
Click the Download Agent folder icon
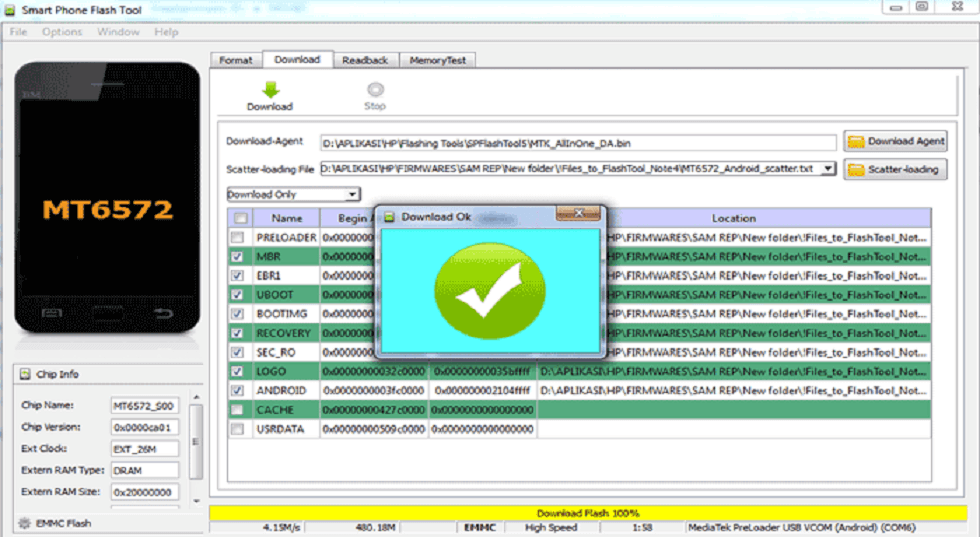856,141
